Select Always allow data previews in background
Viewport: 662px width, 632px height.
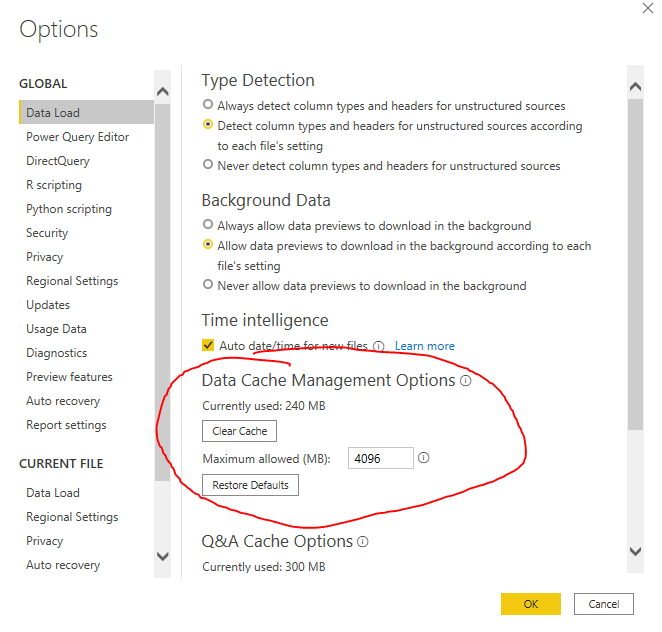[208, 224]
